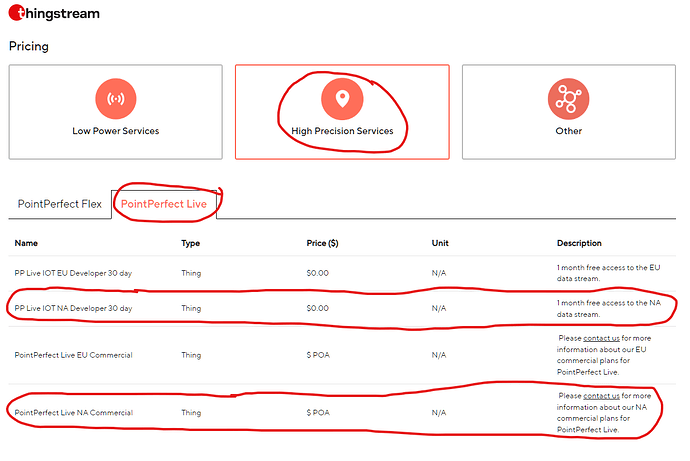Click the Unit column header
690x461 pixels.
click(440, 243)
